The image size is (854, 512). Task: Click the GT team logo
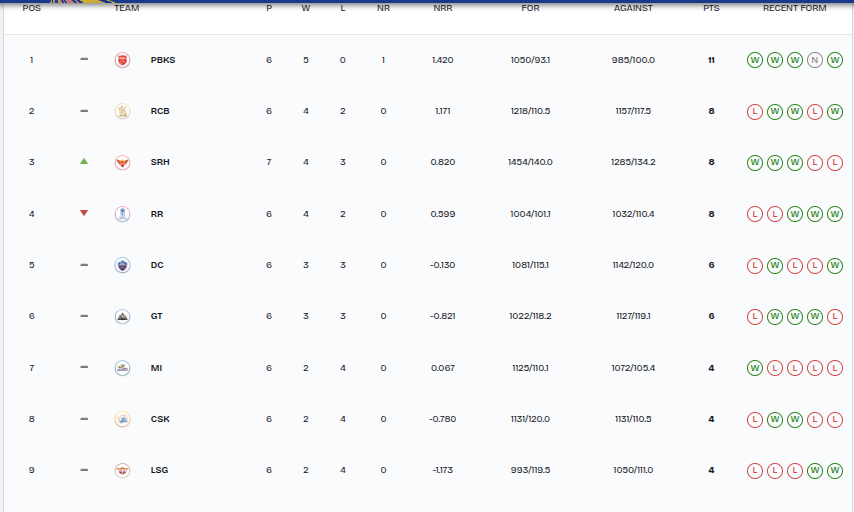pyautogui.click(x=122, y=316)
